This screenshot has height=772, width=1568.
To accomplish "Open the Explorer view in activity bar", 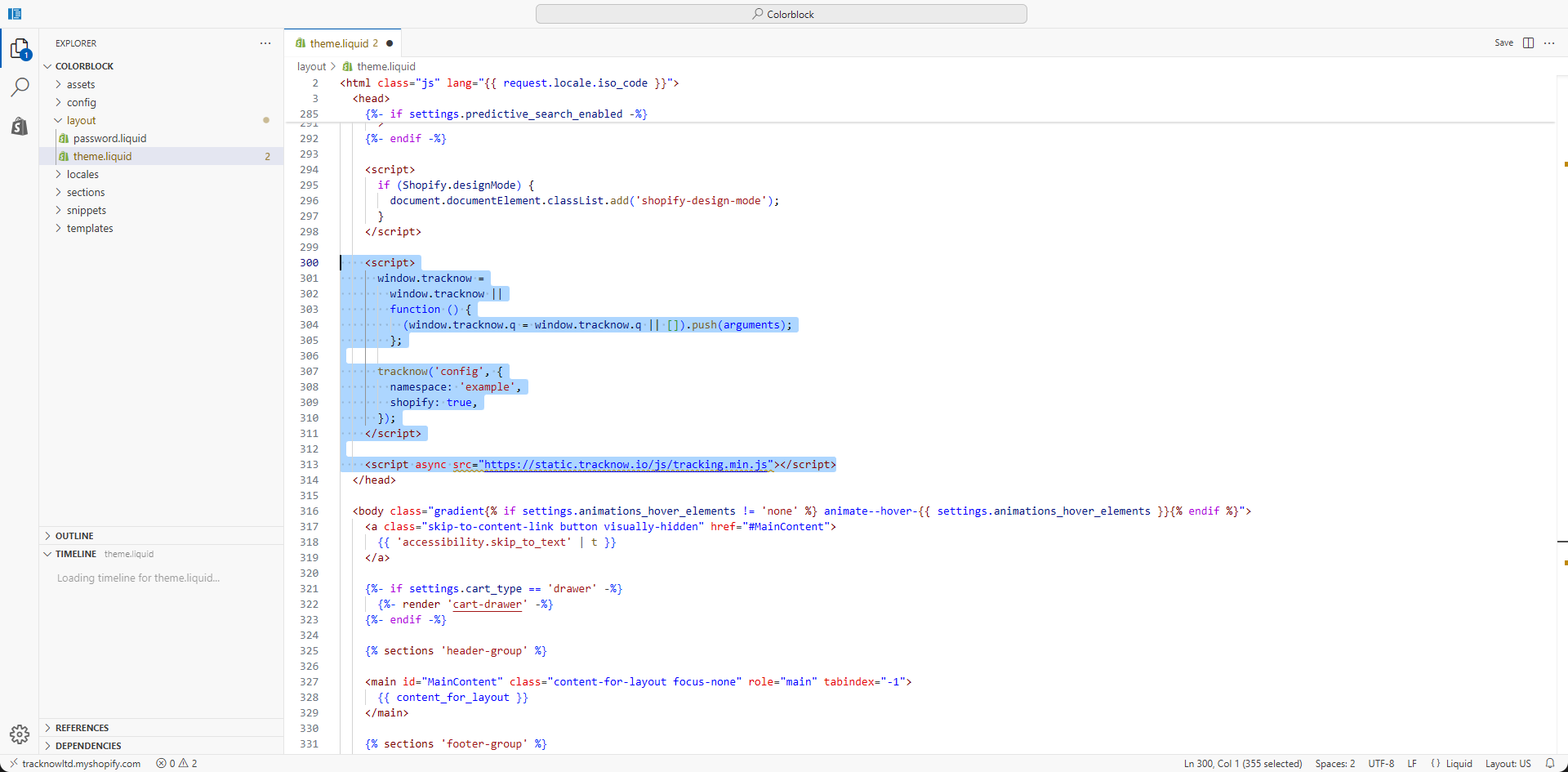I will (20, 49).
